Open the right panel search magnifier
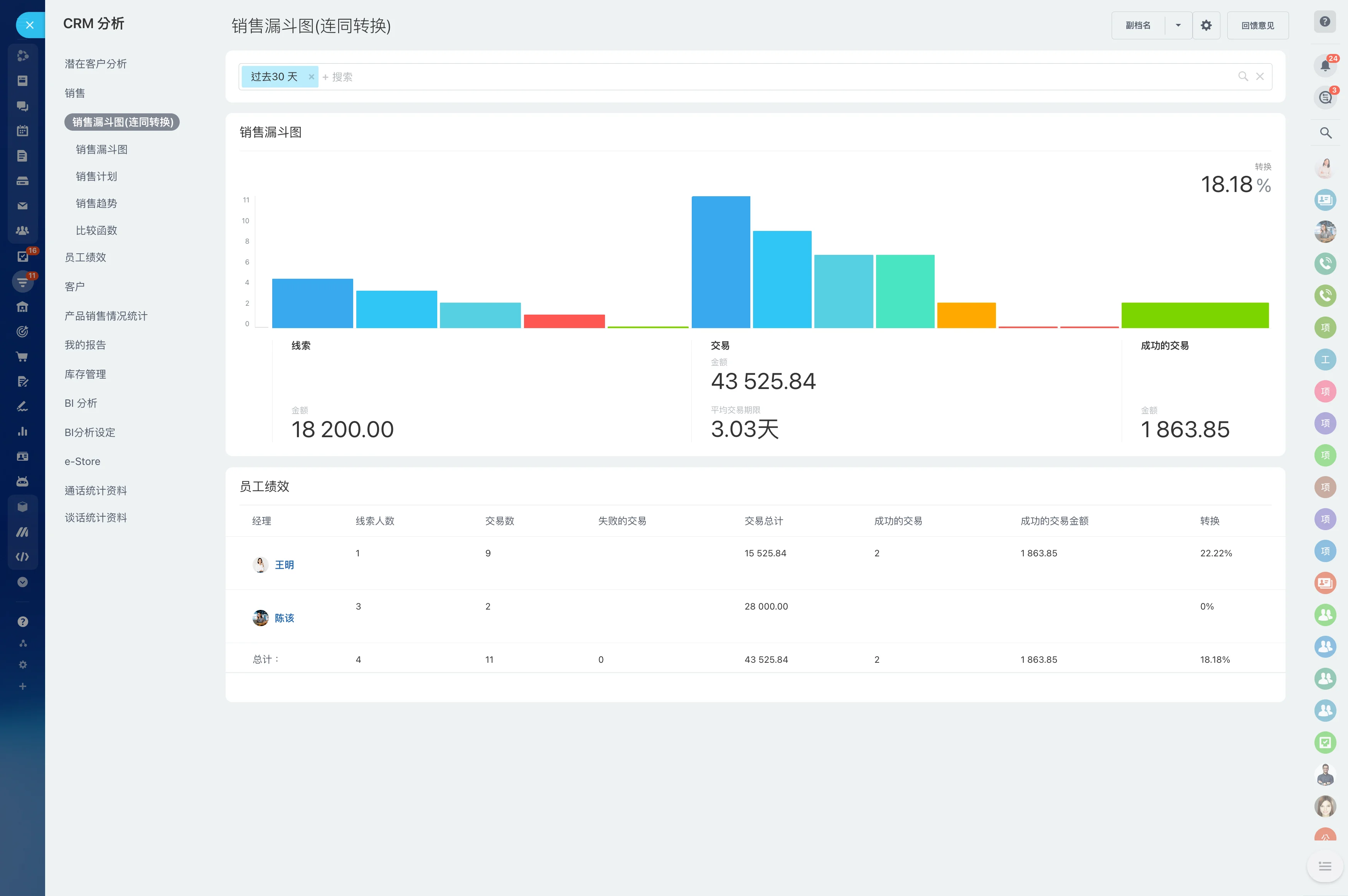This screenshot has width=1348, height=896. pyautogui.click(x=1325, y=133)
